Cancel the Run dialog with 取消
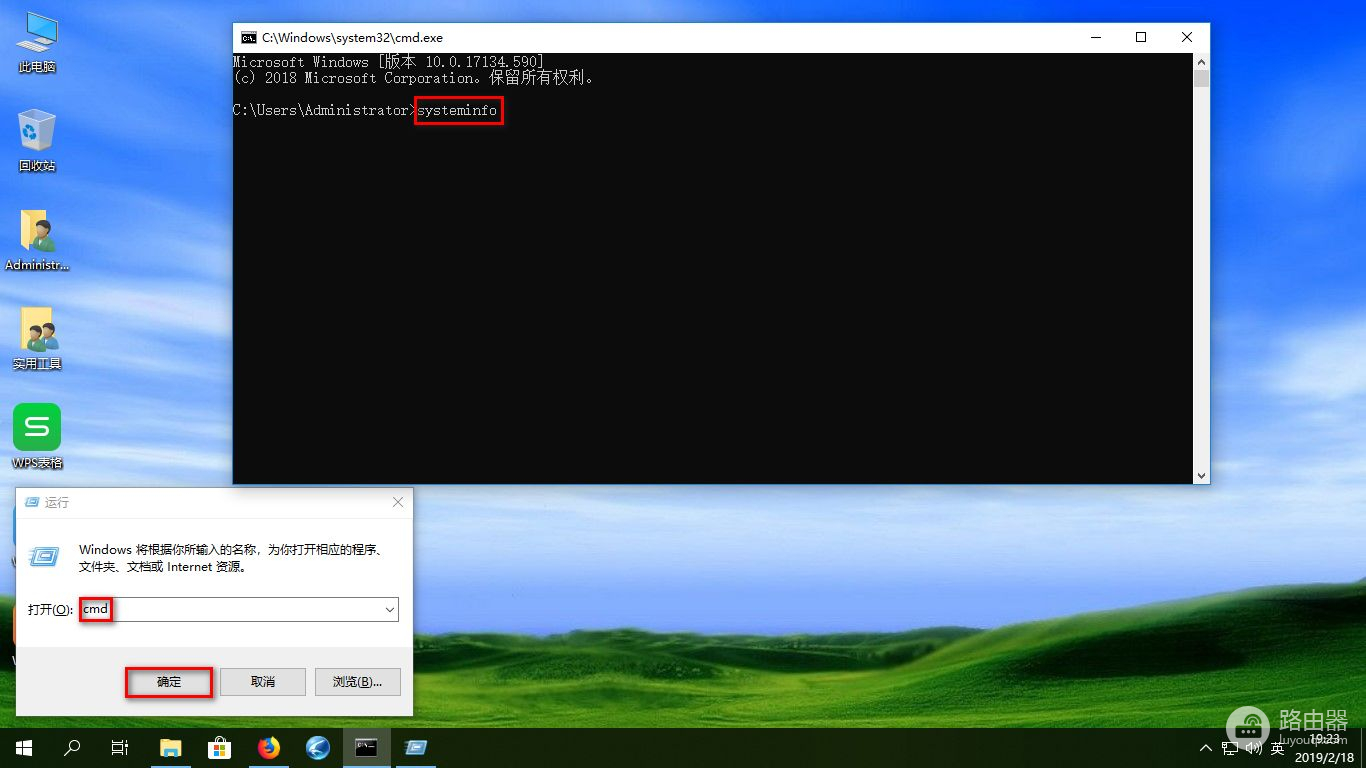The image size is (1366, 768). 263,682
